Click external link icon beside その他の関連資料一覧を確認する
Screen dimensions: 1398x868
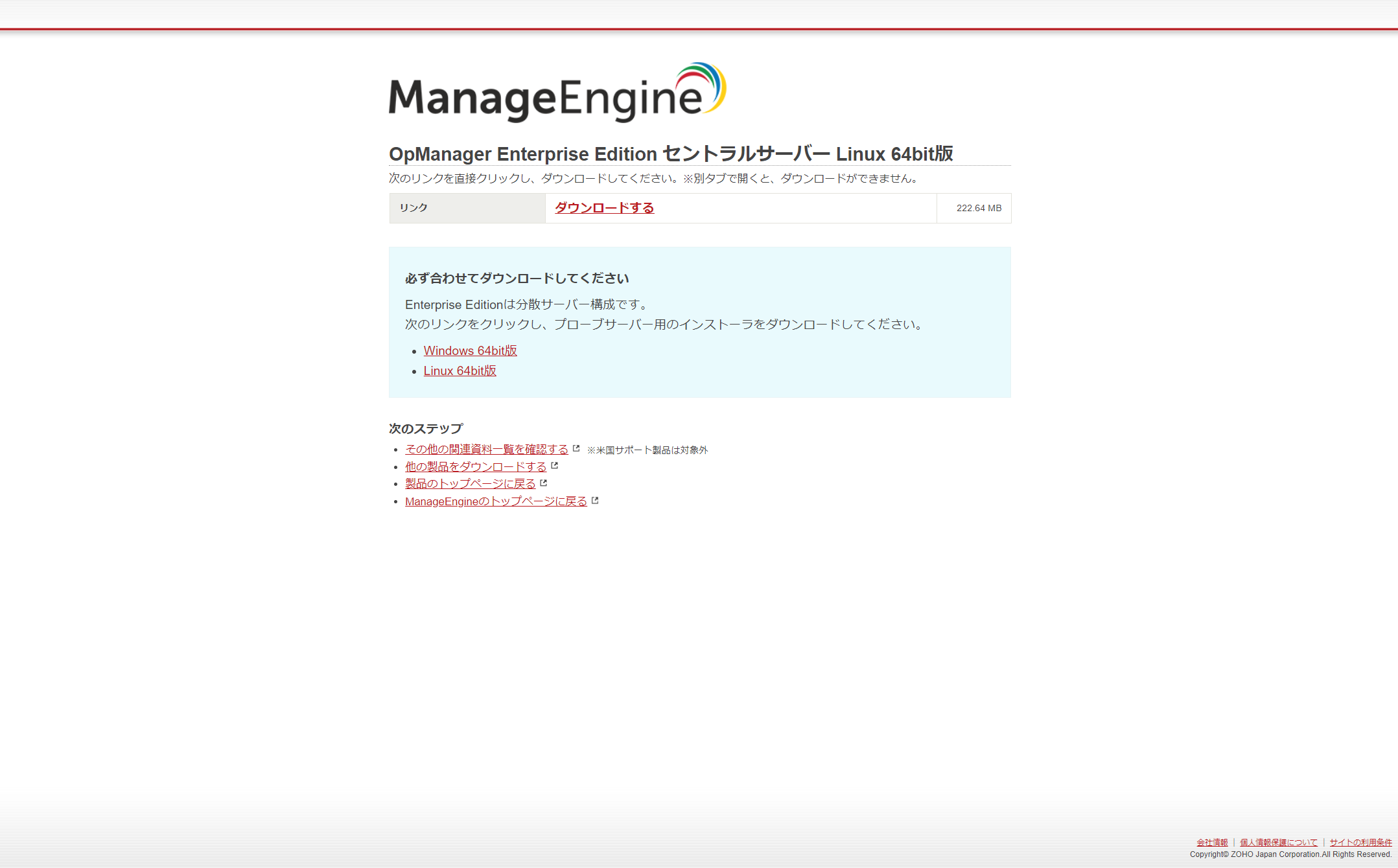point(576,448)
